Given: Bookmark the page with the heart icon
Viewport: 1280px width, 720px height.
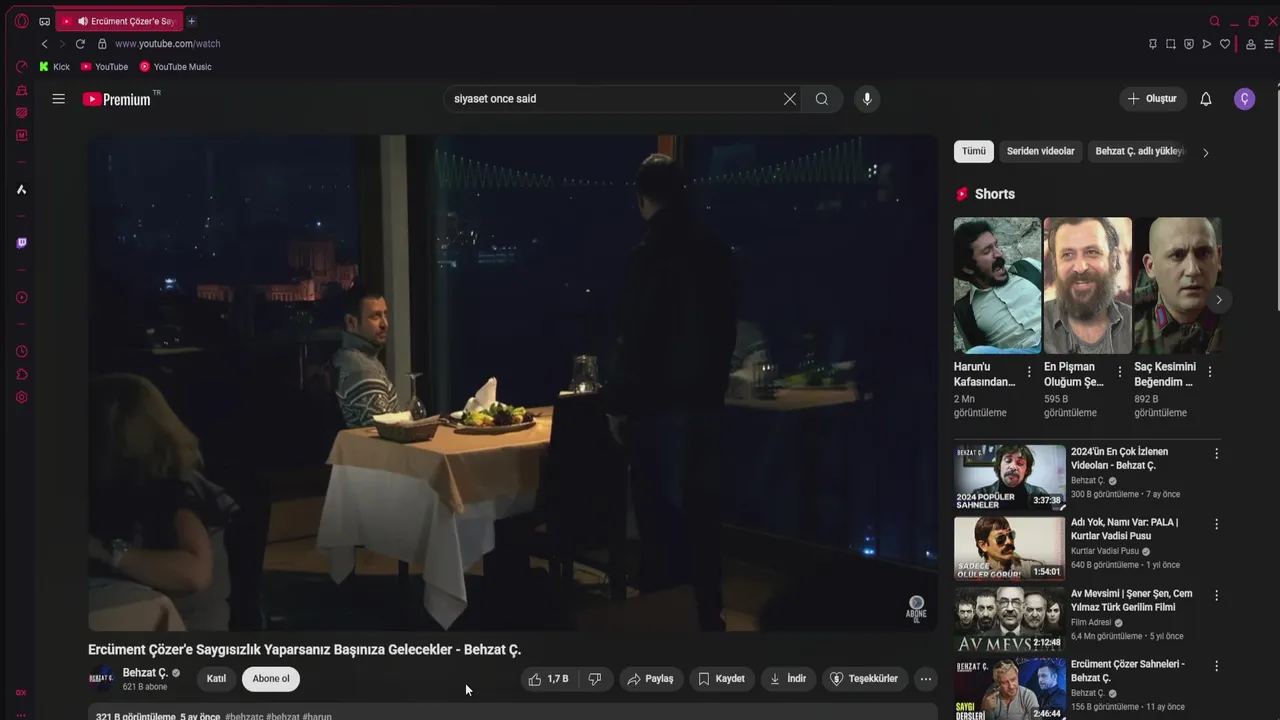Looking at the screenshot, I should [x=1225, y=44].
